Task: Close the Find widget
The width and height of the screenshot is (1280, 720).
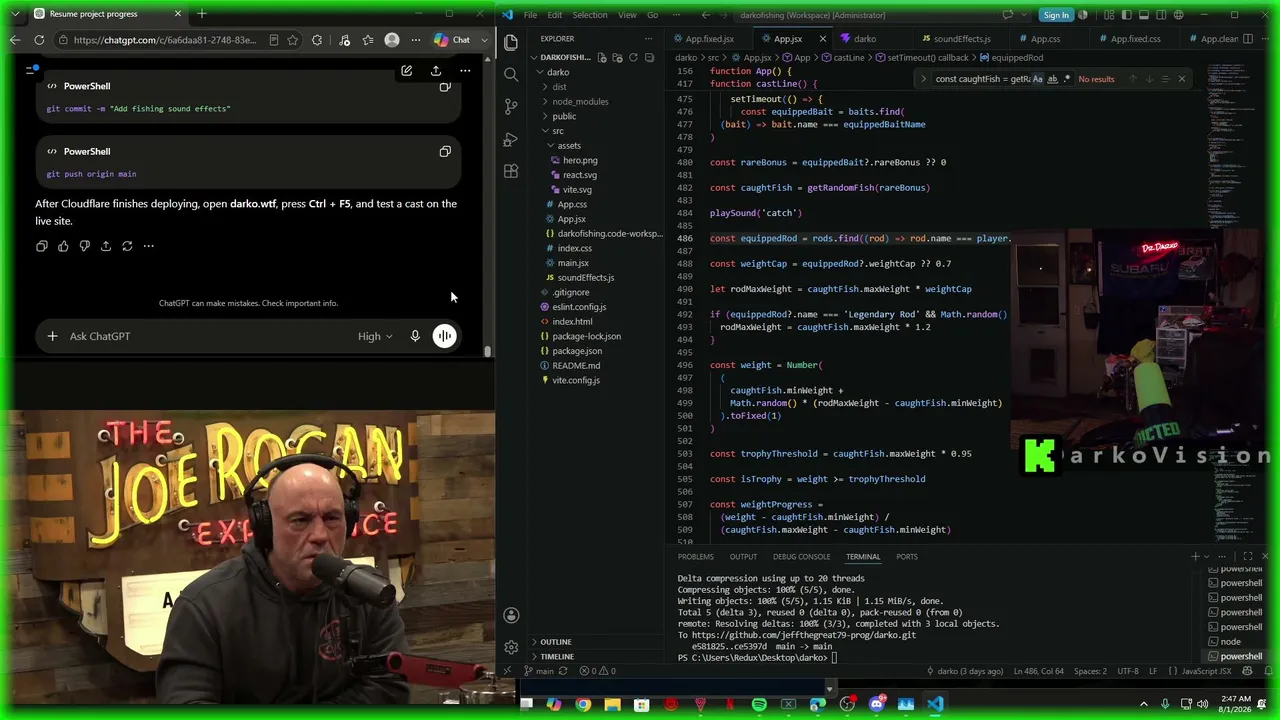Action: click(x=1181, y=79)
